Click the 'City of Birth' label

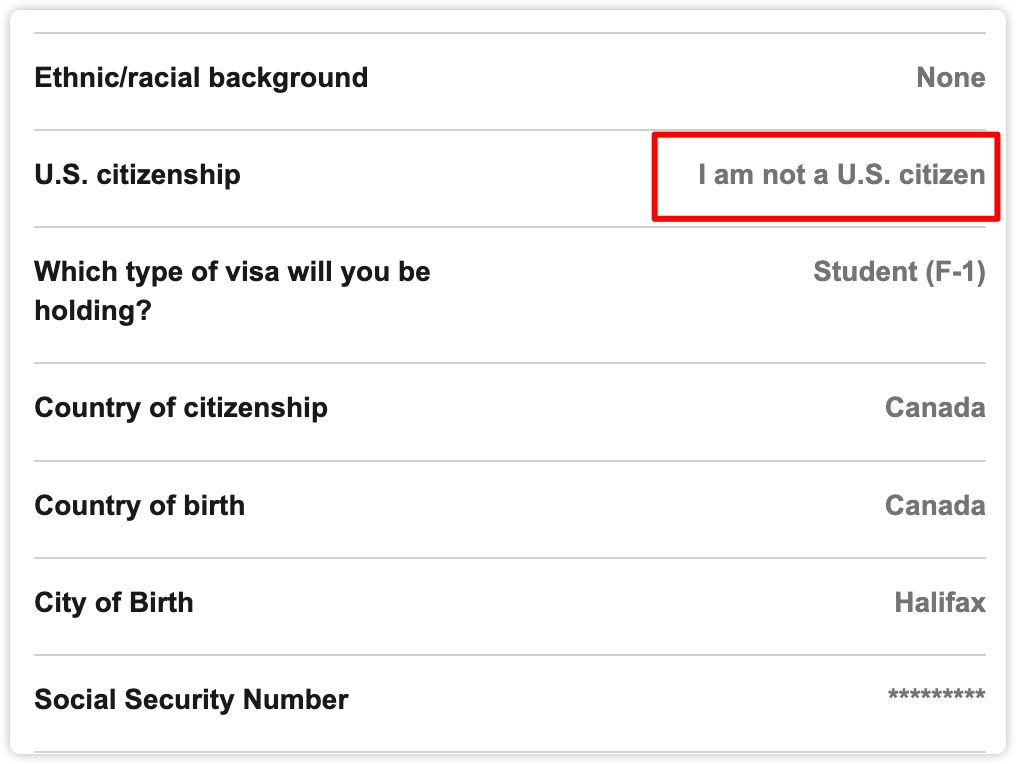113,603
